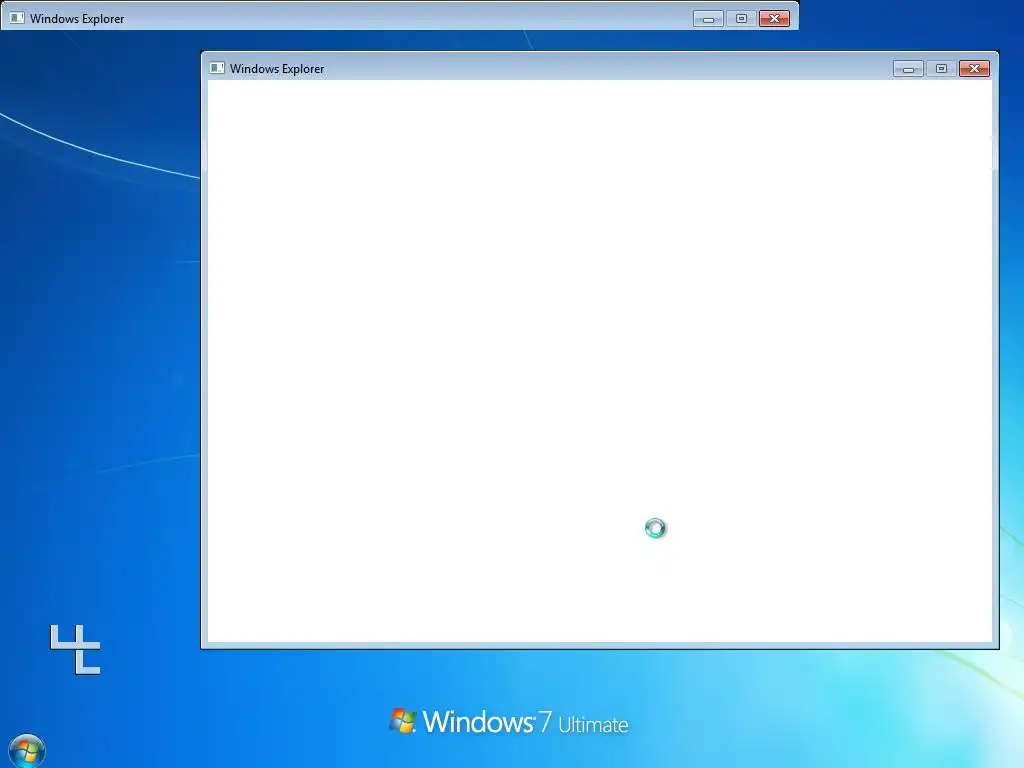The image size is (1024, 768).
Task: Minimize the background Windows Explorer window
Action: pos(708,18)
